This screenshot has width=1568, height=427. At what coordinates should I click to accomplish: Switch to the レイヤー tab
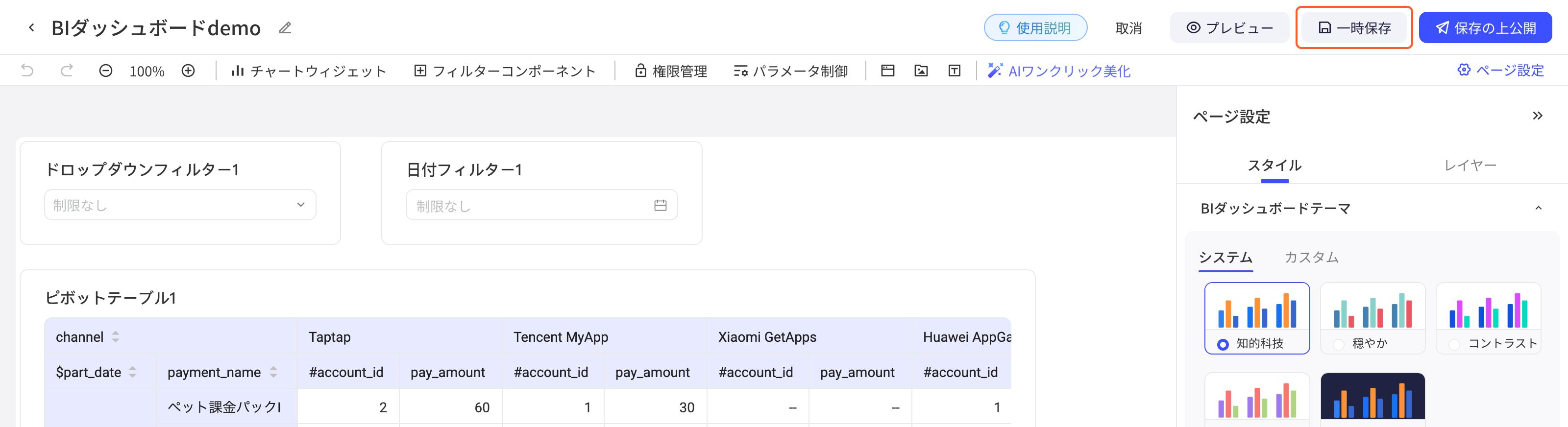[x=1470, y=166]
